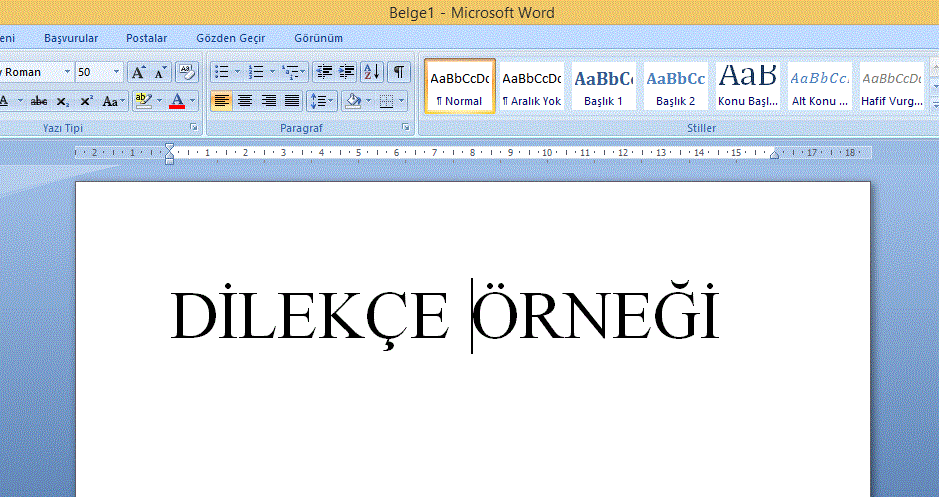
Task: Open the multilevel list menu
Action: (294, 72)
